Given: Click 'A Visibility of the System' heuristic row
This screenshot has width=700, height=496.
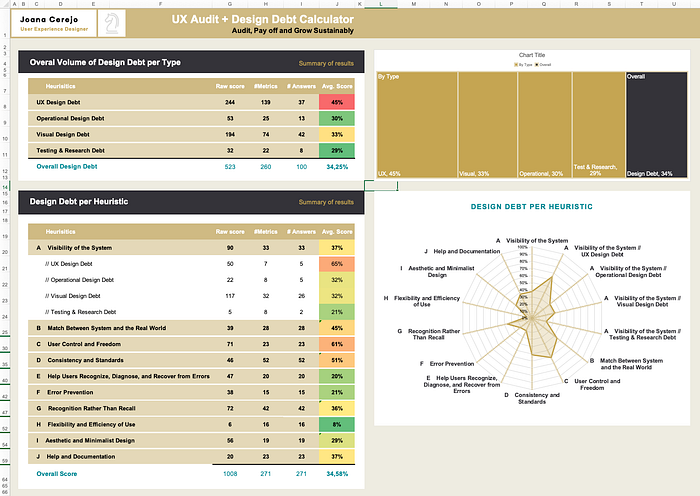Looking at the screenshot, I should click(192, 248).
